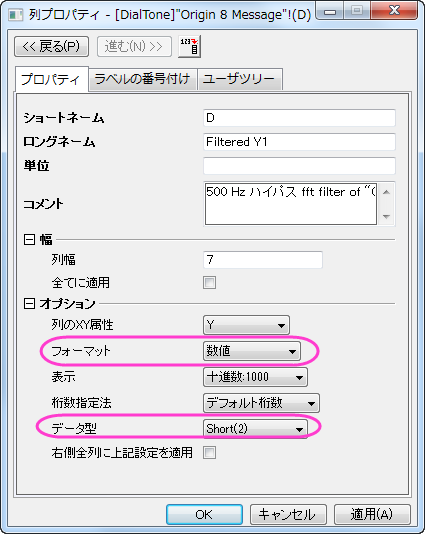Switch to the ラベルの番号付け tab

(142, 79)
